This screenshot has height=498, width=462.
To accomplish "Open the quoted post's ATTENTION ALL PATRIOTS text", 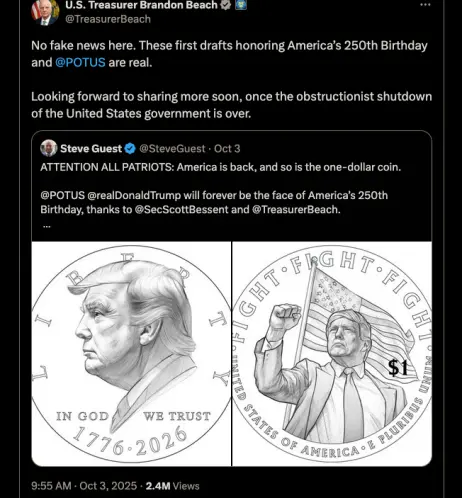I will (221, 167).
